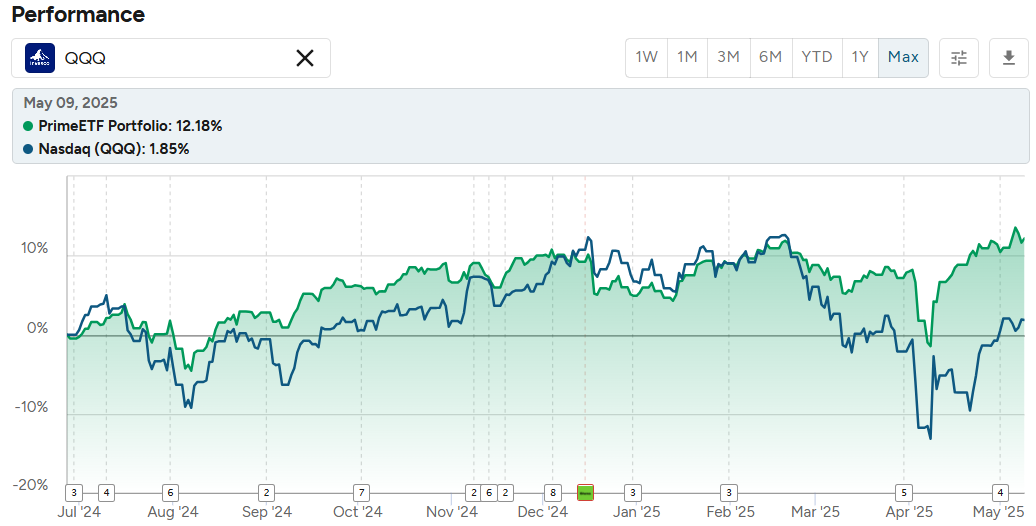The image size is (1036, 526).
Task: Click the May 09, 2025 date label
Action: 71,103
